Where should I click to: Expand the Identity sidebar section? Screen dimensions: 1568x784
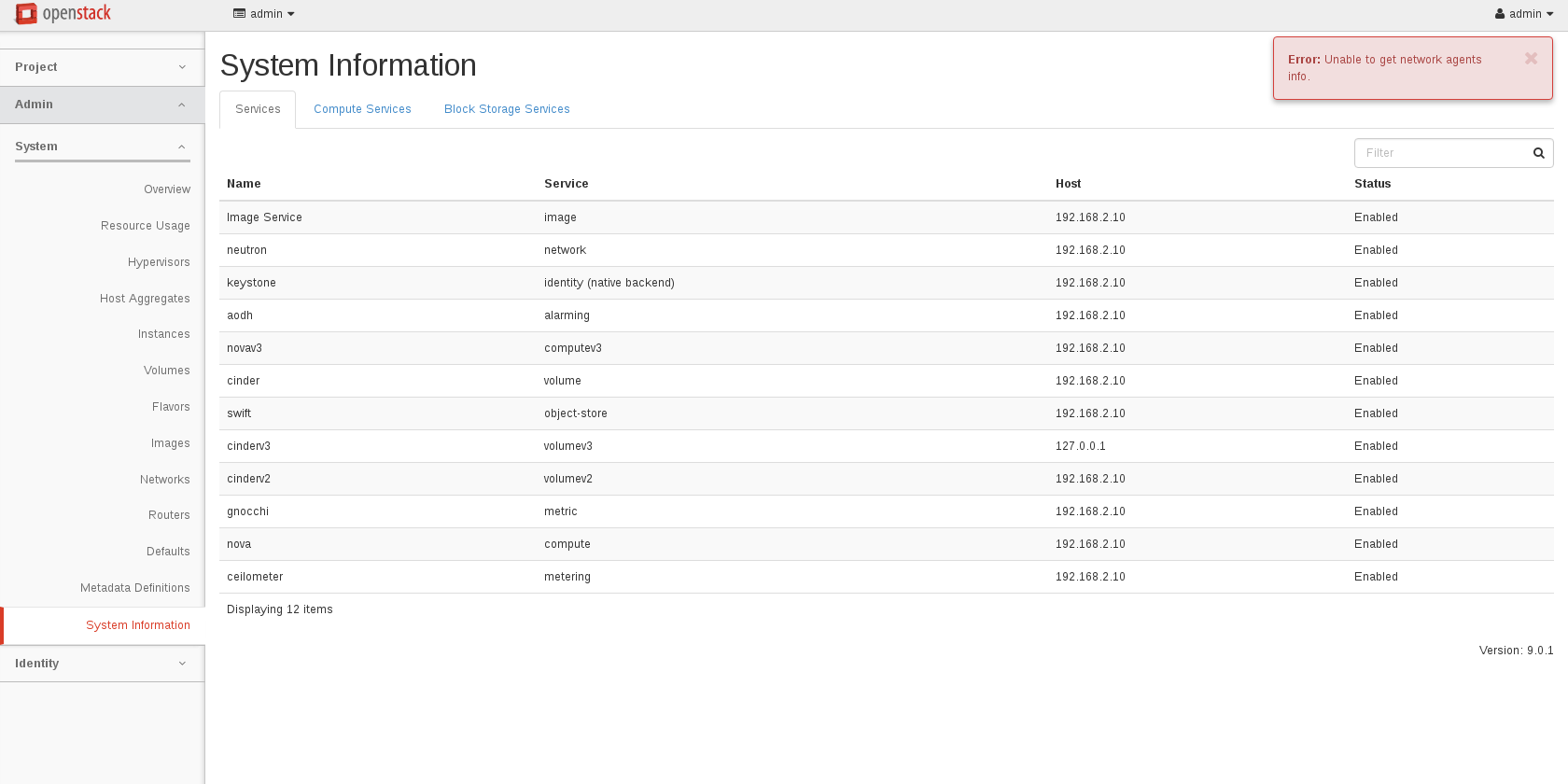click(x=102, y=664)
